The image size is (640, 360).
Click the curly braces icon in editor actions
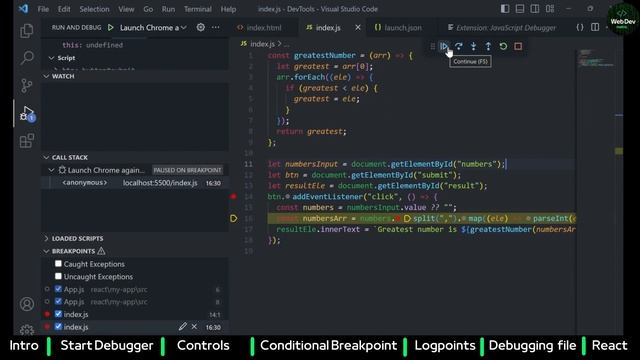click(580, 27)
